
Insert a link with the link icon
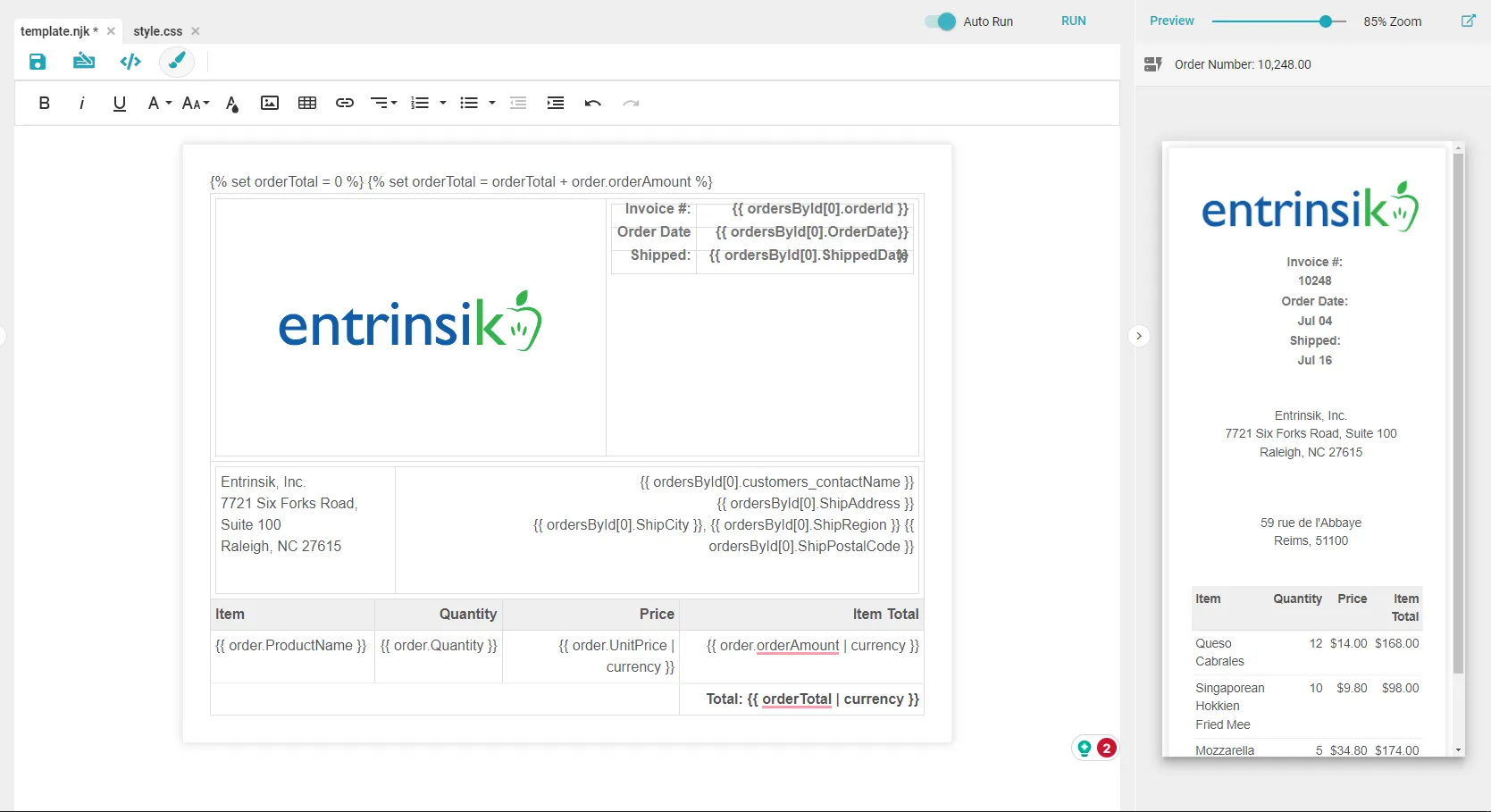[x=345, y=103]
